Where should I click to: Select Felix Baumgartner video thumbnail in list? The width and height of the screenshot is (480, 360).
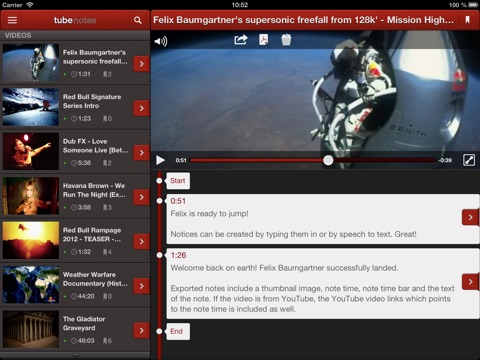(x=31, y=62)
